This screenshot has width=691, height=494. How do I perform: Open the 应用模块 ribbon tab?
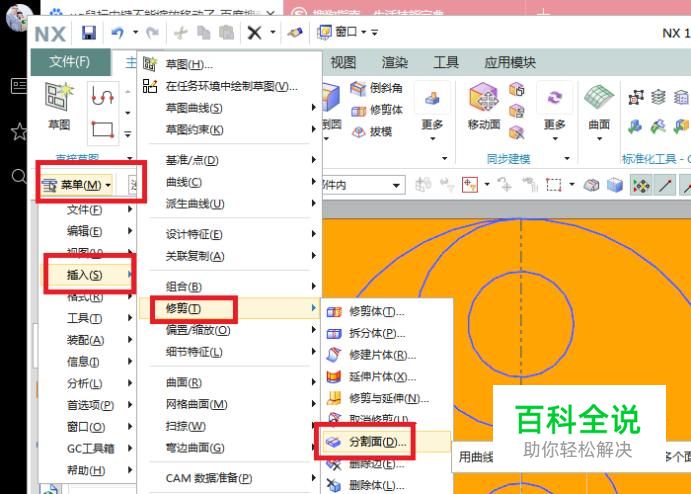click(x=510, y=62)
